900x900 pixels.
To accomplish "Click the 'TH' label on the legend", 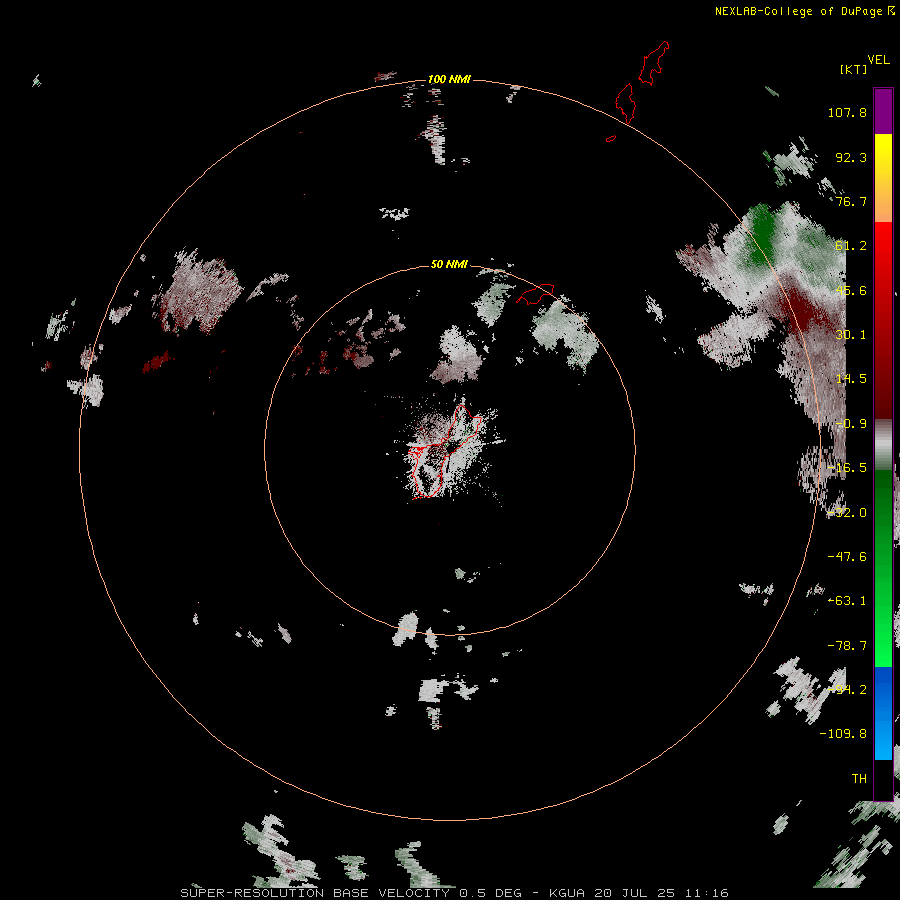I will click(859, 779).
